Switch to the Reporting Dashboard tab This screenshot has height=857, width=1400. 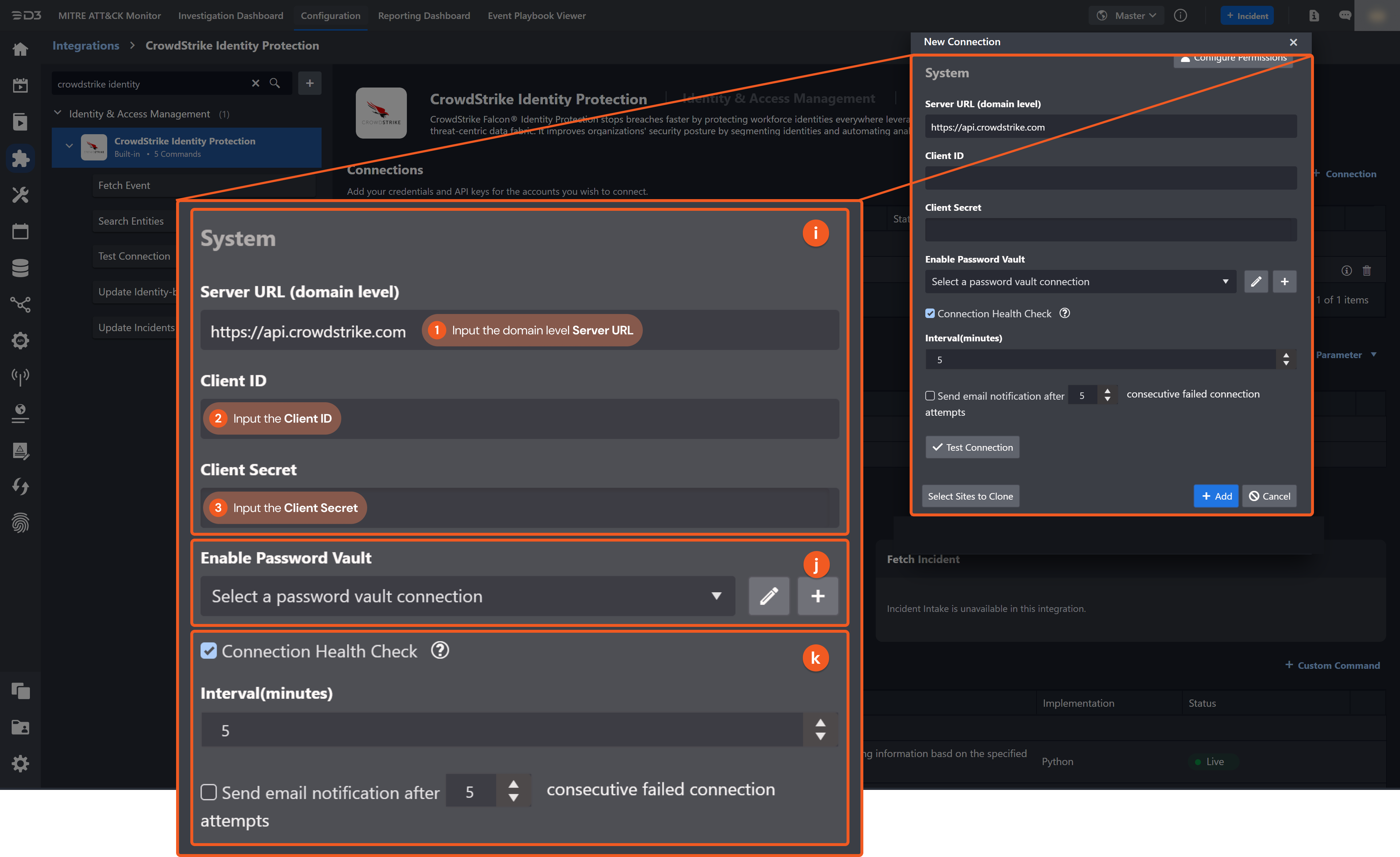pyautogui.click(x=424, y=15)
